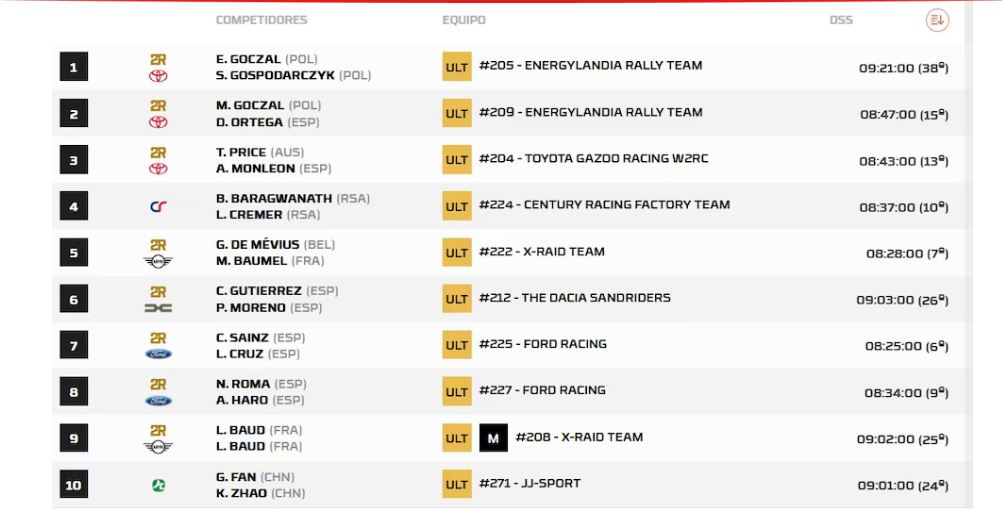Click MINI logo for De Mévius

click(x=158, y=262)
